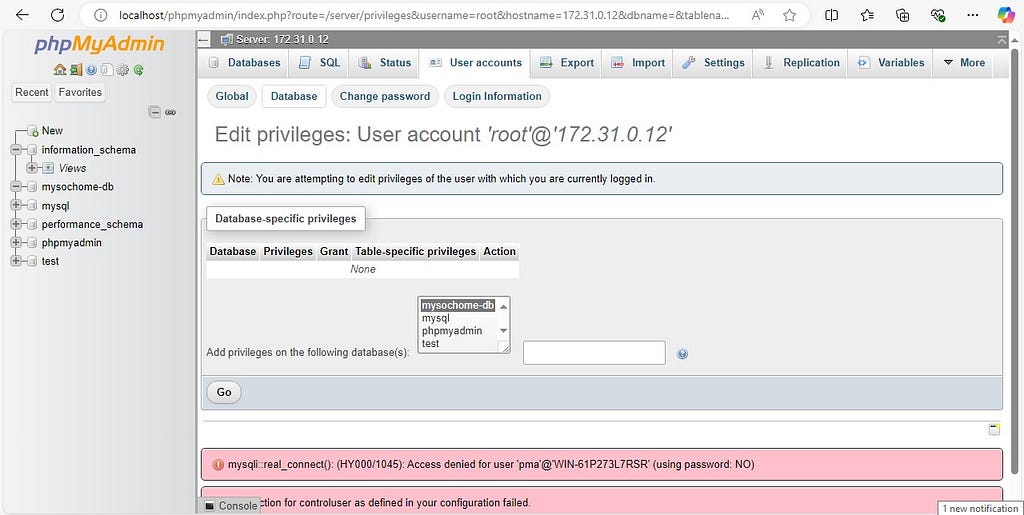1024x515 pixels.
Task: Click the phpmyadmin database icon in tree
Action: 32,243
